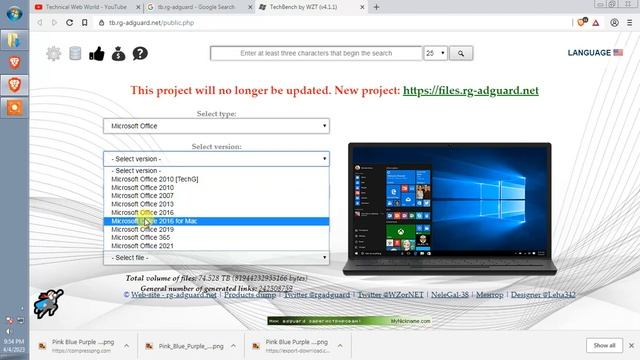Open the file explorer taskbar icon

14,40
